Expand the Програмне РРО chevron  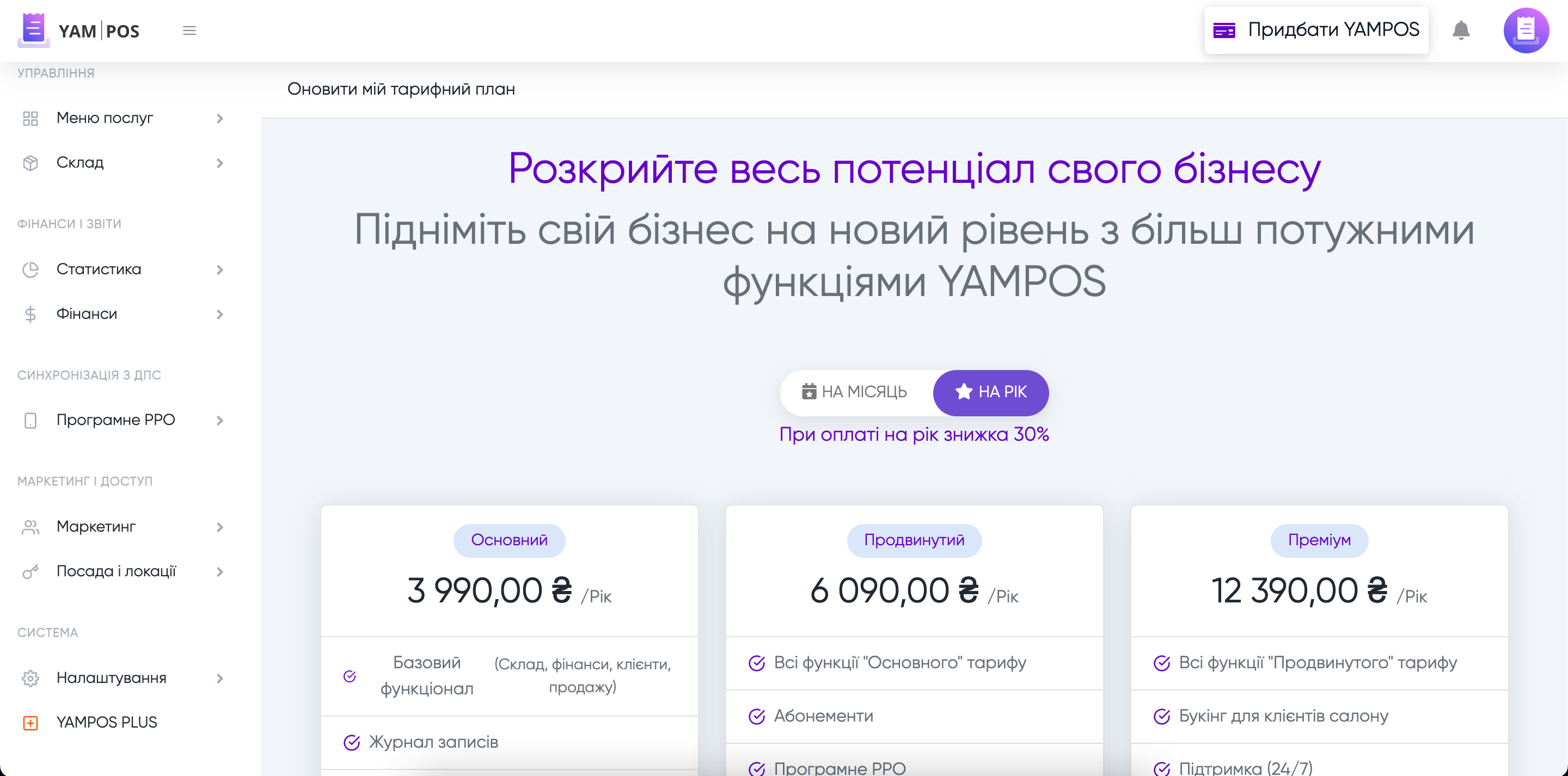click(x=220, y=421)
